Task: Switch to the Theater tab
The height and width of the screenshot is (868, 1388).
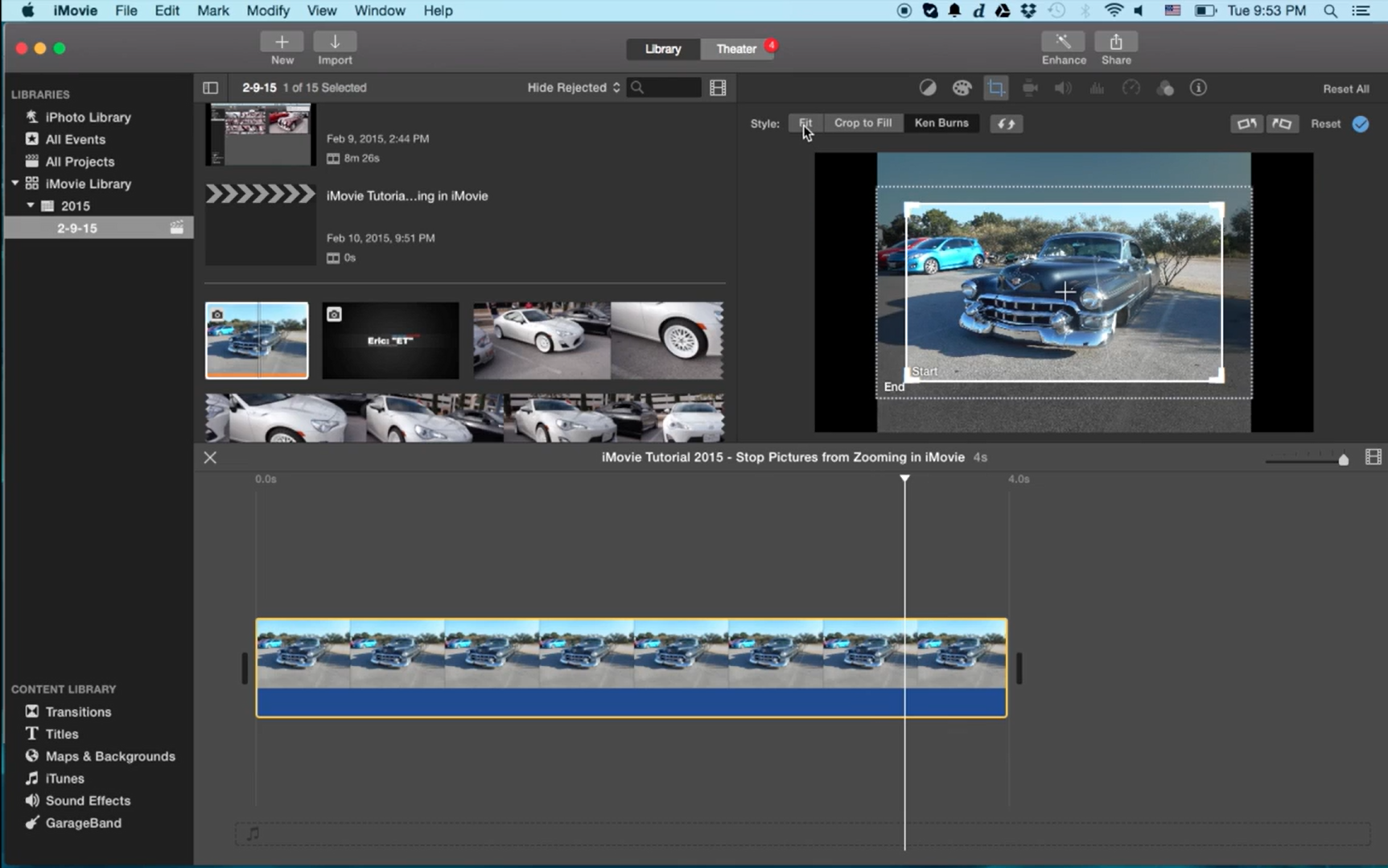Action: point(735,48)
